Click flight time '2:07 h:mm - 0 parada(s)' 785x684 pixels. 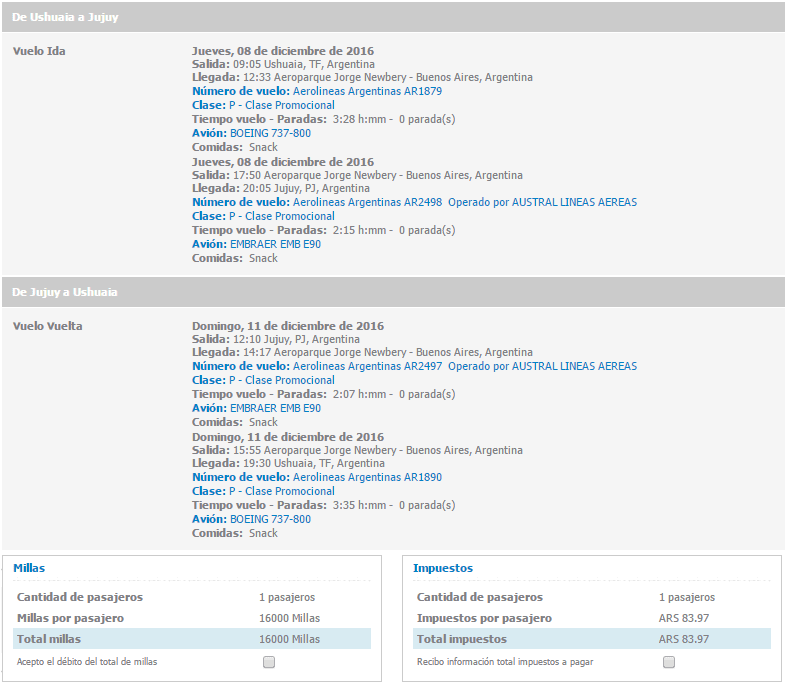[394, 394]
